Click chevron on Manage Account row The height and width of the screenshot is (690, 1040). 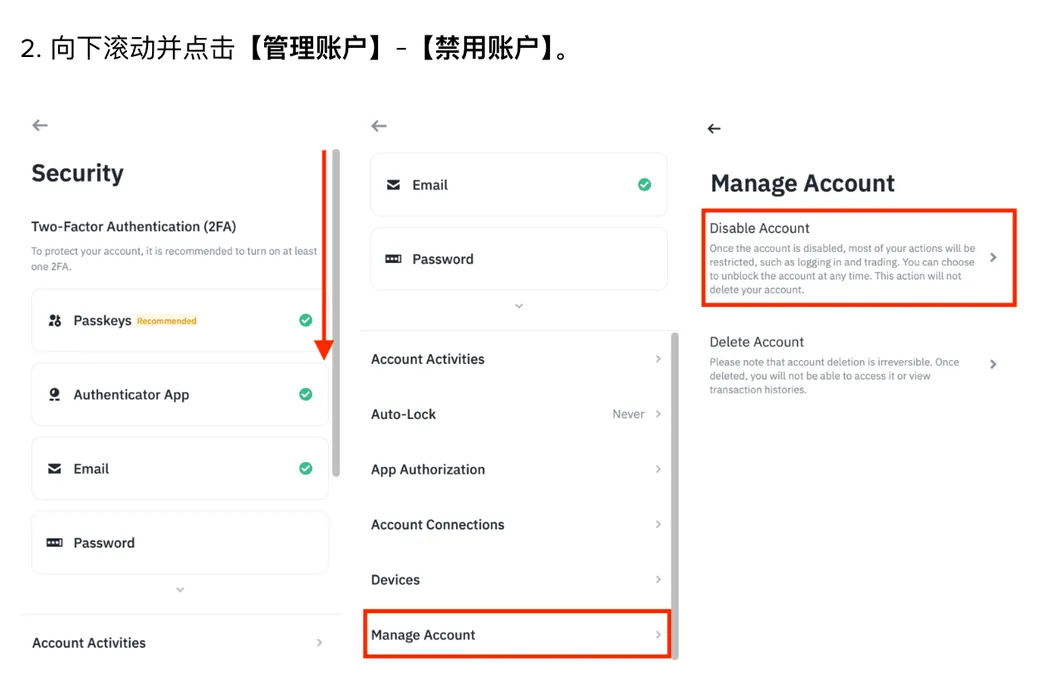(x=658, y=635)
